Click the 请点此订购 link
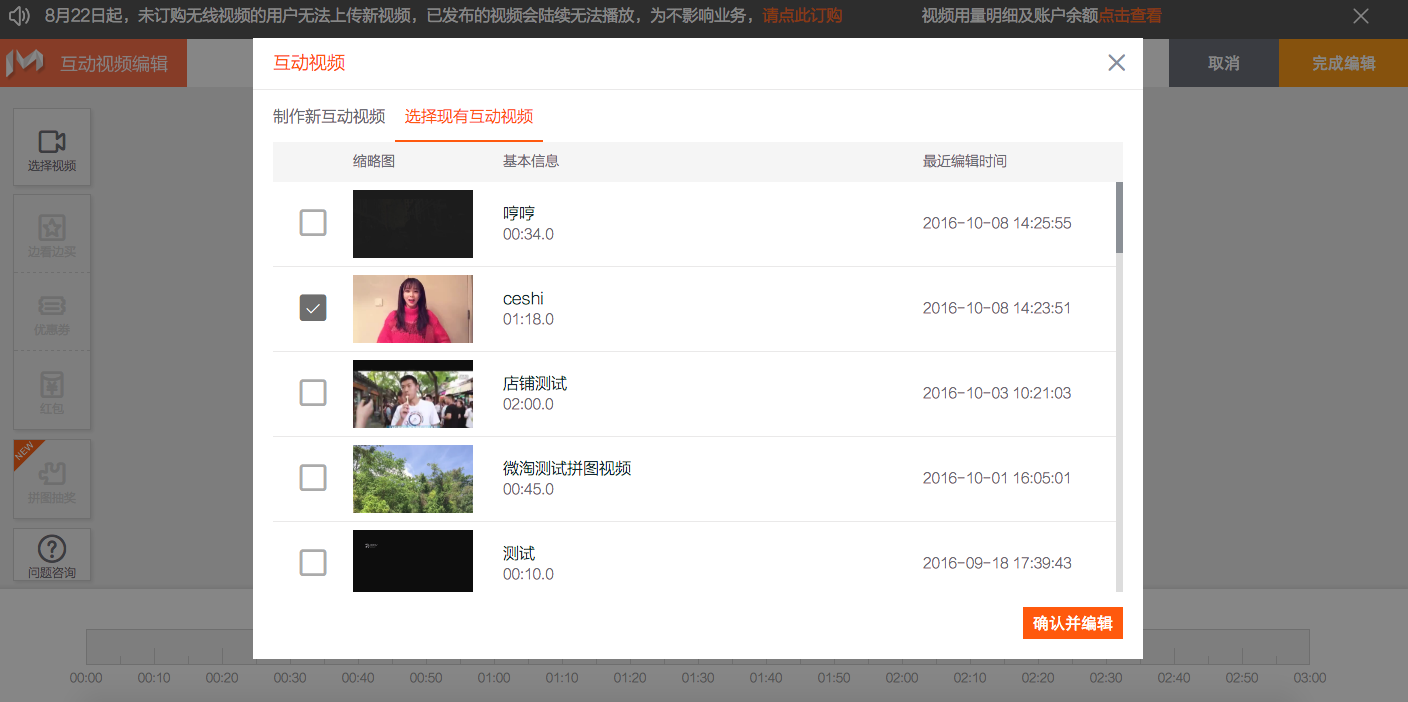This screenshot has height=702, width=1408. pyautogui.click(x=801, y=16)
